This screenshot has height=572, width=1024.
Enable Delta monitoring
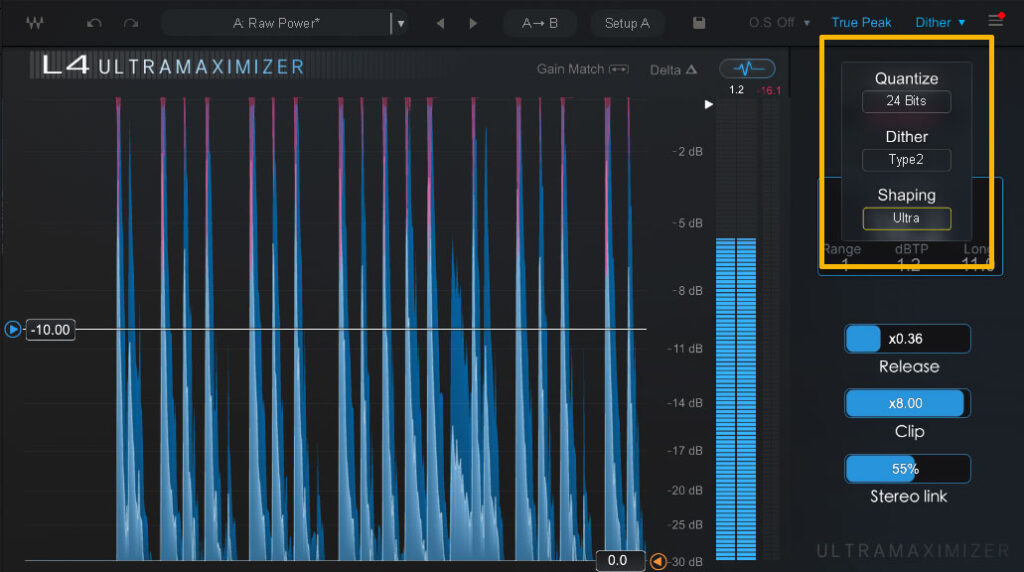click(673, 70)
